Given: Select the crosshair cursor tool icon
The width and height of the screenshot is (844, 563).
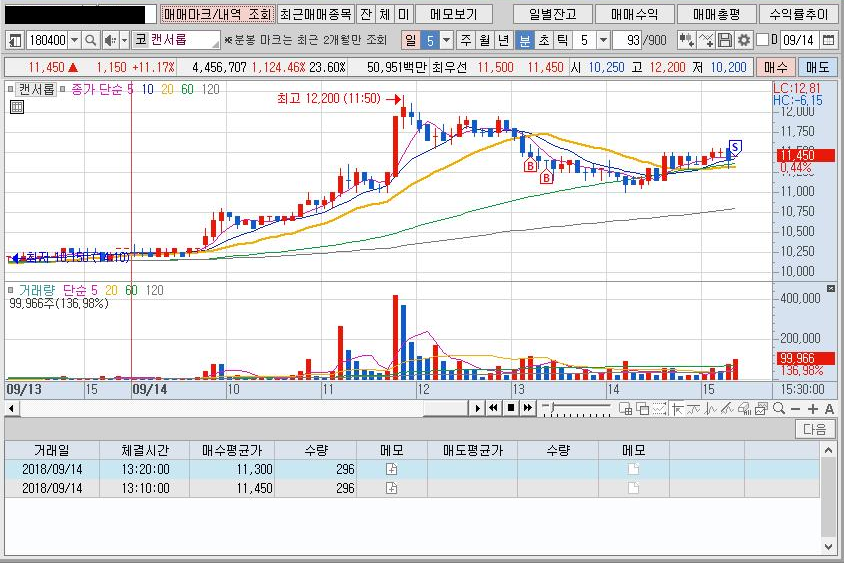Looking at the screenshot, I should pos(677,409).
